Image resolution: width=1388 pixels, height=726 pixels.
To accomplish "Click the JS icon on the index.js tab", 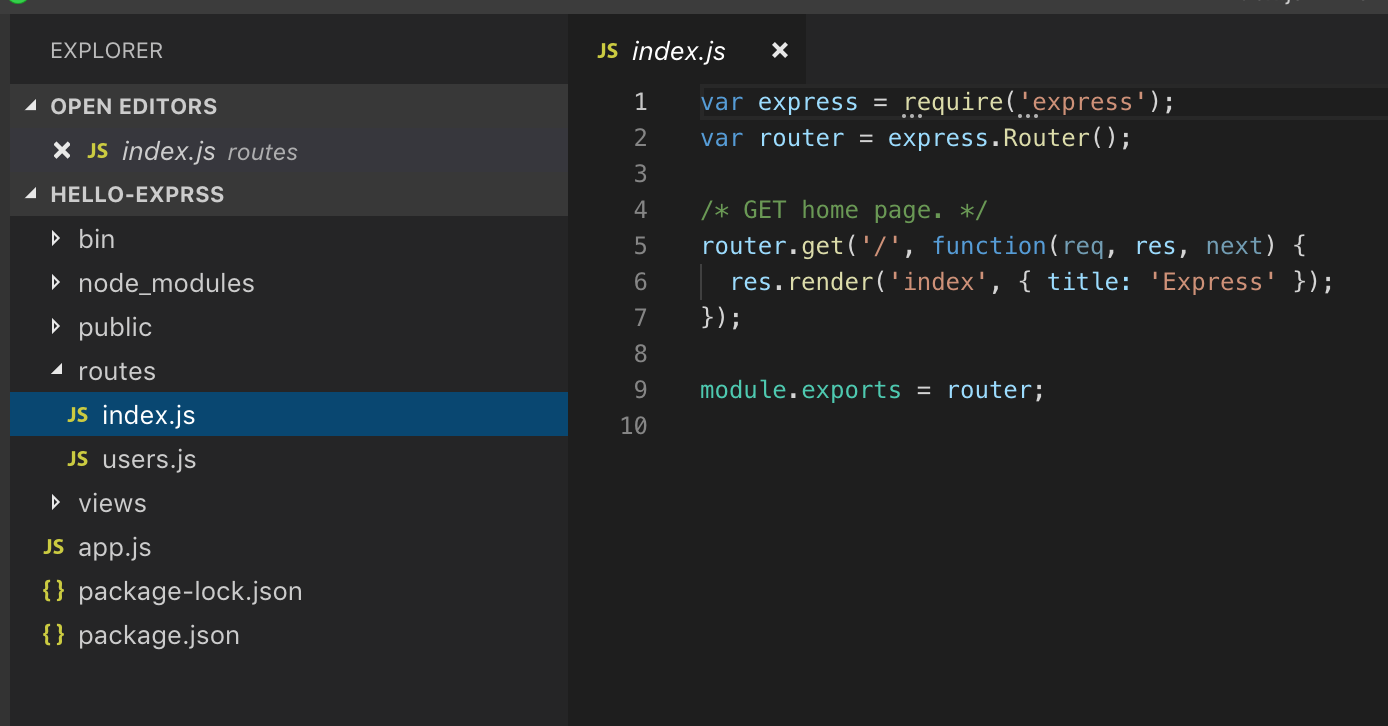I will 607,51.
